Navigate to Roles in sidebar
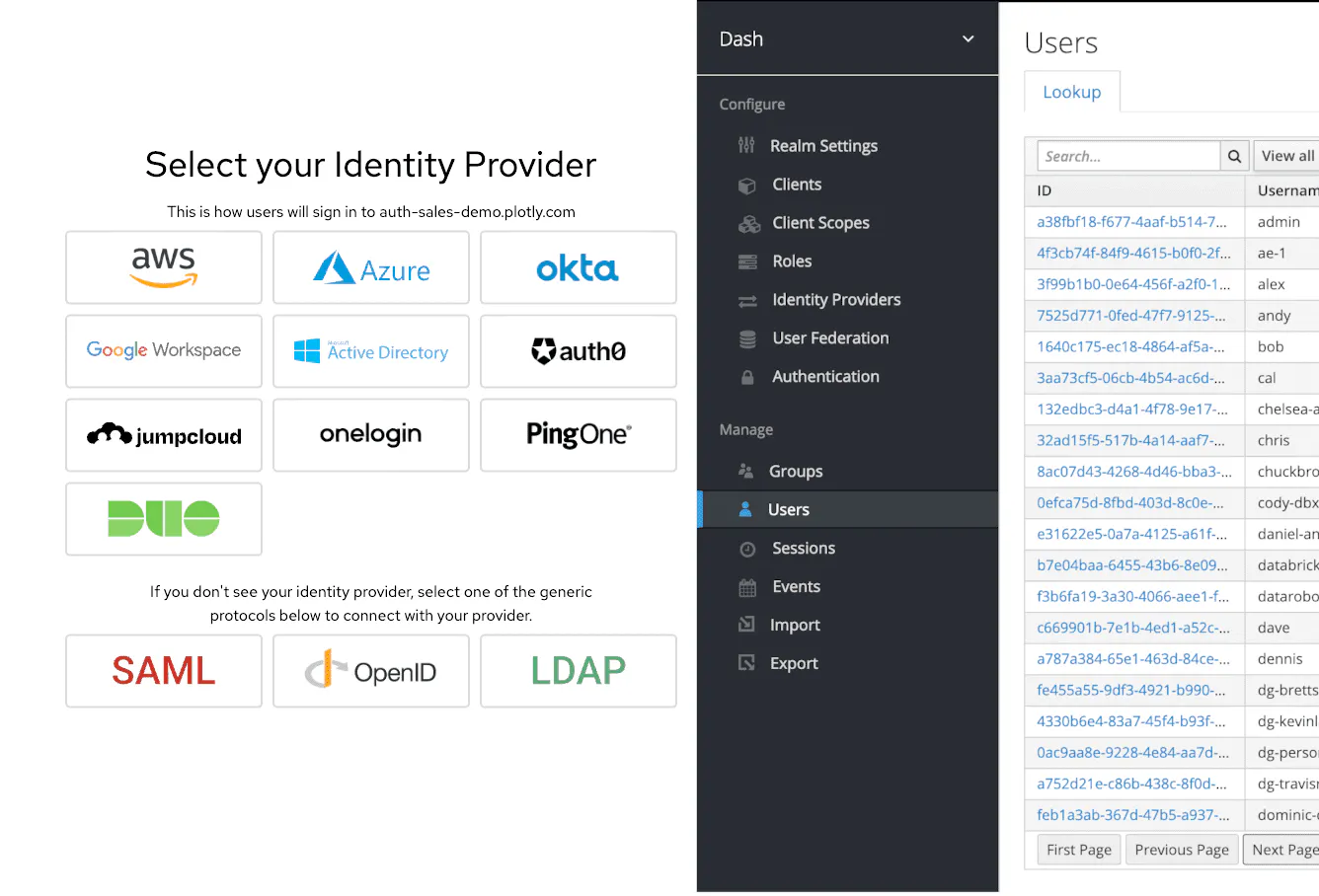 point(792,261)
